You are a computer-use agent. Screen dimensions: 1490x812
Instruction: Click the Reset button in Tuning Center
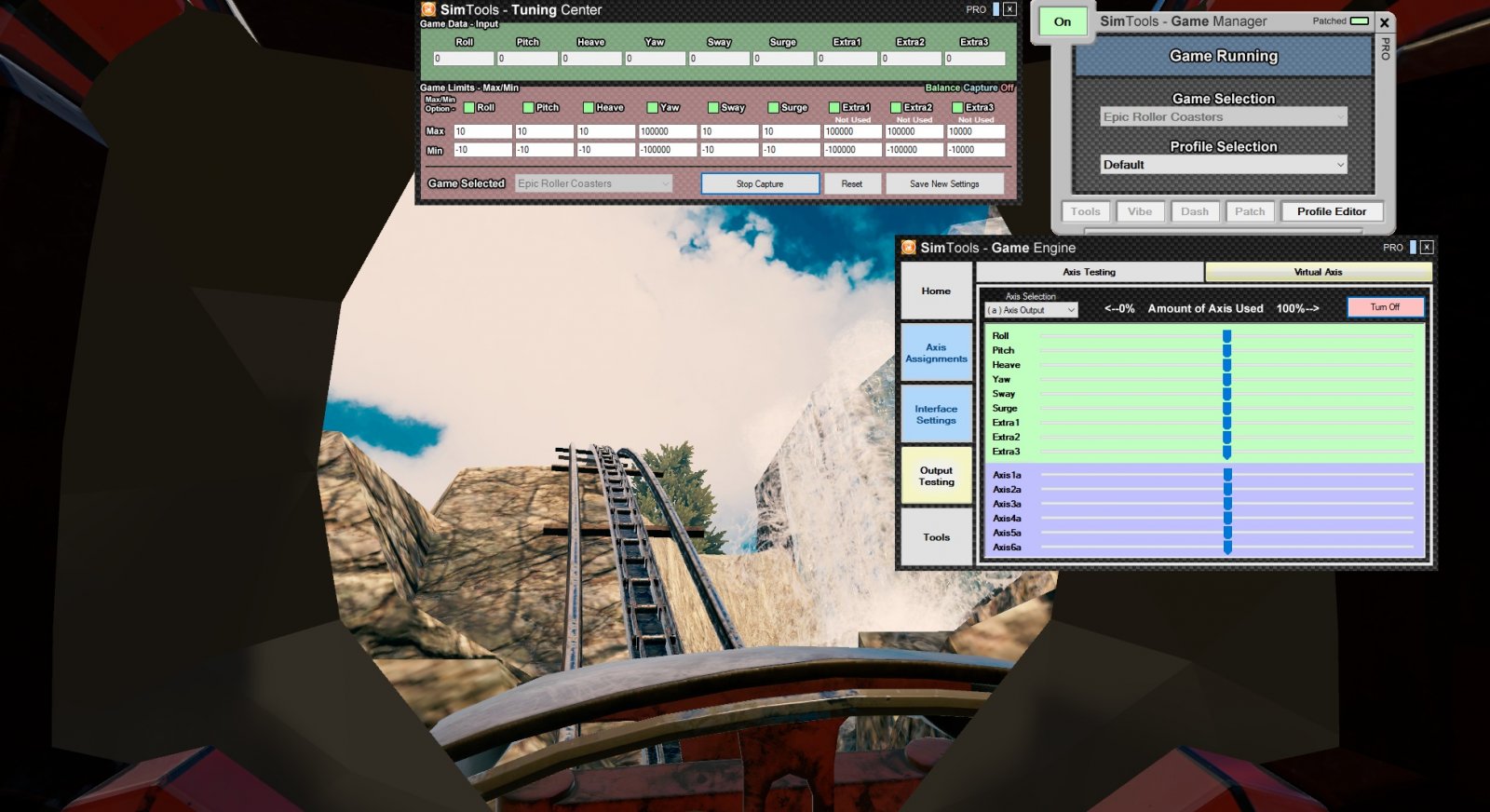click(x=852, y=183)
